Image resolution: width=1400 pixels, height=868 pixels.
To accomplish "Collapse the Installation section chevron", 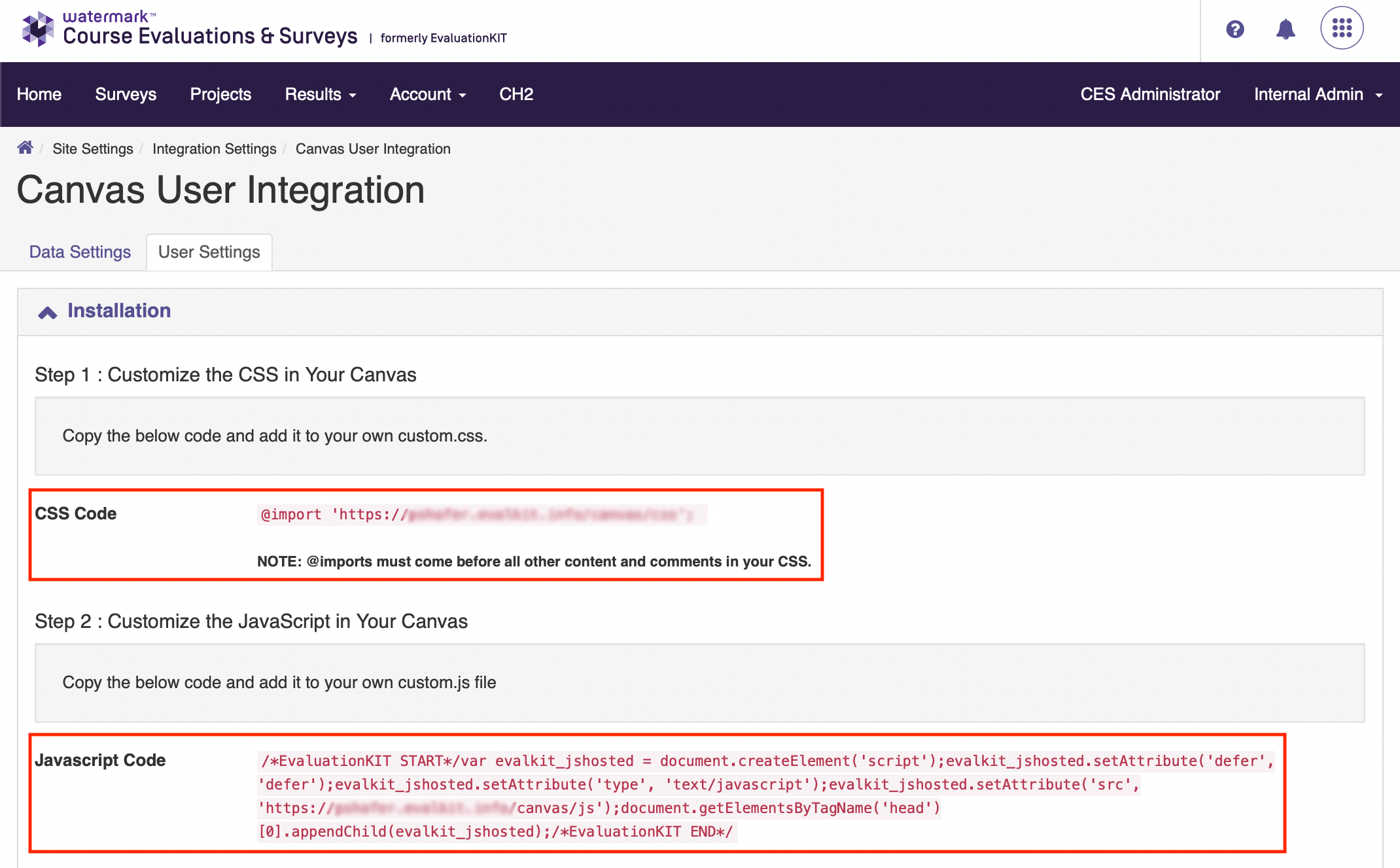I will pyautogui.click(x=47, y=312).
